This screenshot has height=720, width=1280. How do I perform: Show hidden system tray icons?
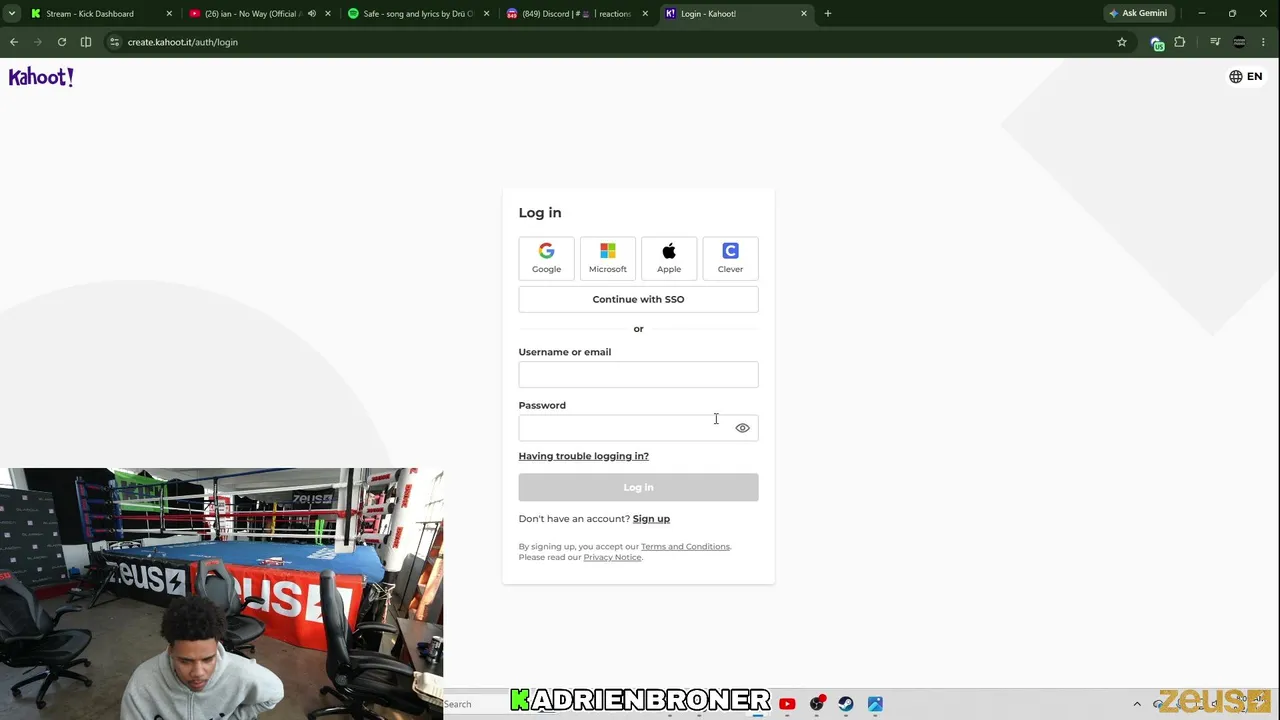[1137, 704]
